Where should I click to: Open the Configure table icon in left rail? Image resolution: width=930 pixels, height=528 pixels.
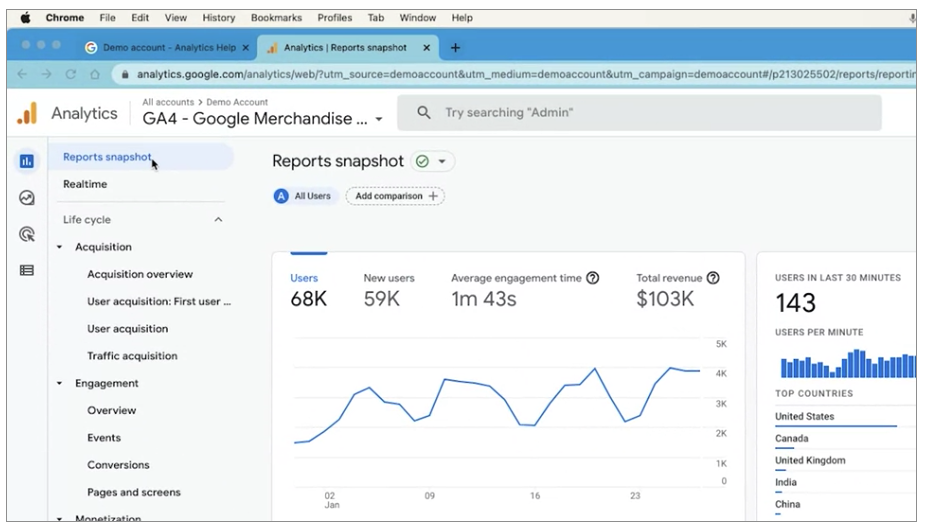click(27, 271)
